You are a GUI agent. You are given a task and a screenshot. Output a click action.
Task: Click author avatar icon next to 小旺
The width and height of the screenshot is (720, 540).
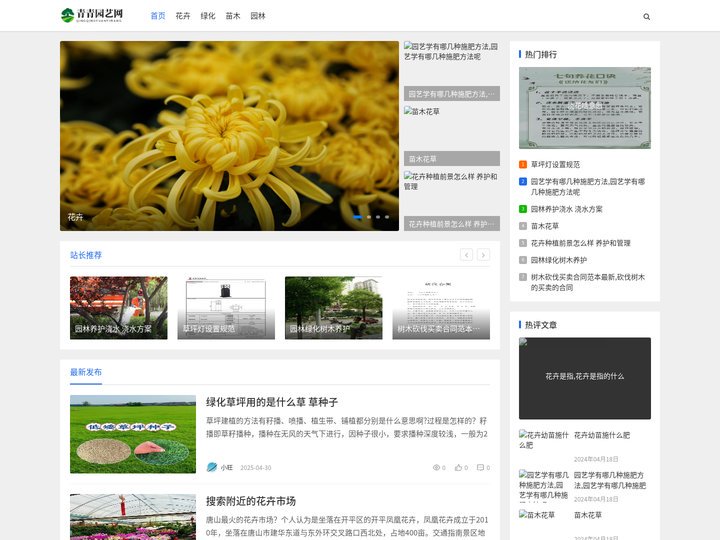[x=212, y=467]
